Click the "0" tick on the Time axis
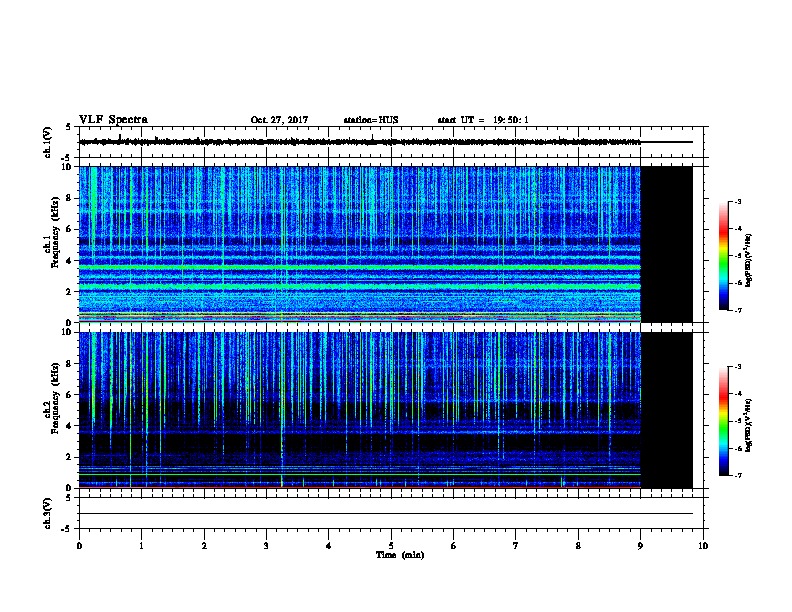This screenshot has width=792, height=612. (x=79, y=546)
